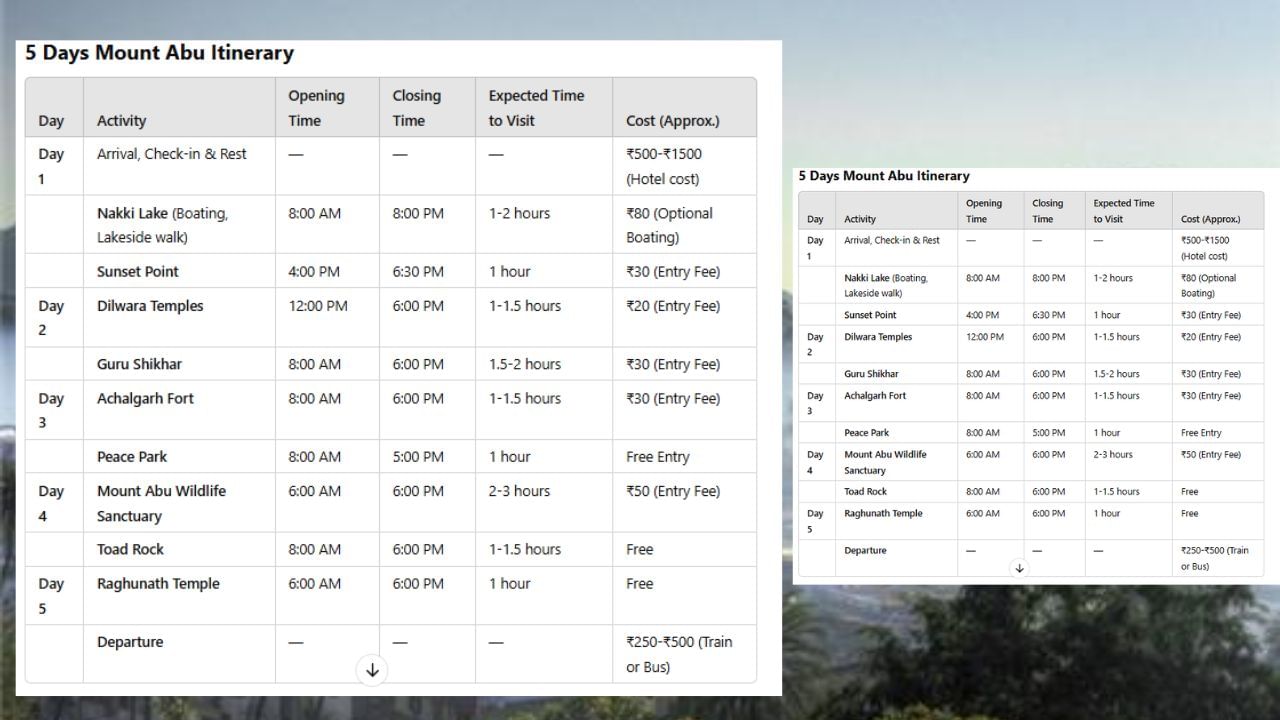Screen dimensions: 1280x720
Task: Click 'Day 5' cell in the large table
Action: coord(51,596)
